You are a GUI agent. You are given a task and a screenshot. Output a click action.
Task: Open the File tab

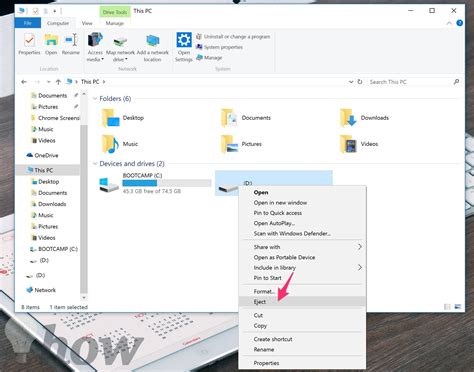click(x=28, y=23)
